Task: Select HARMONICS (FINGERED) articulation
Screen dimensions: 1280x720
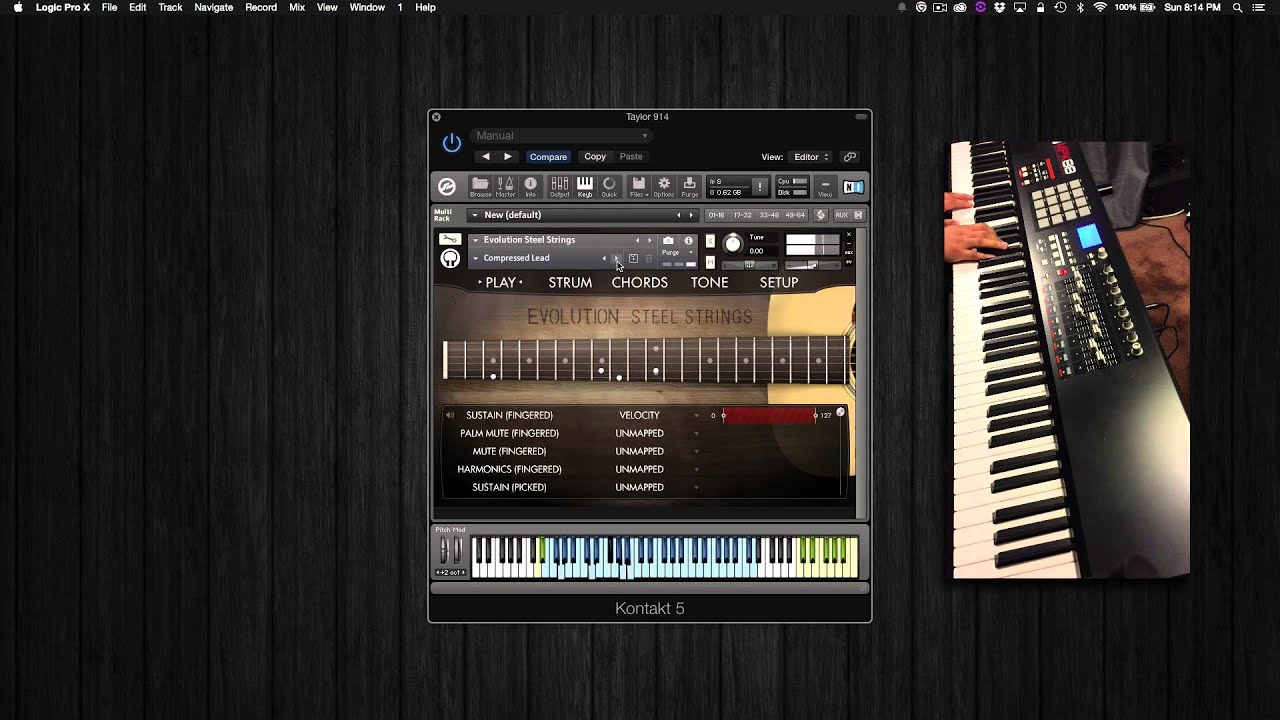Action: click(509, 469)
